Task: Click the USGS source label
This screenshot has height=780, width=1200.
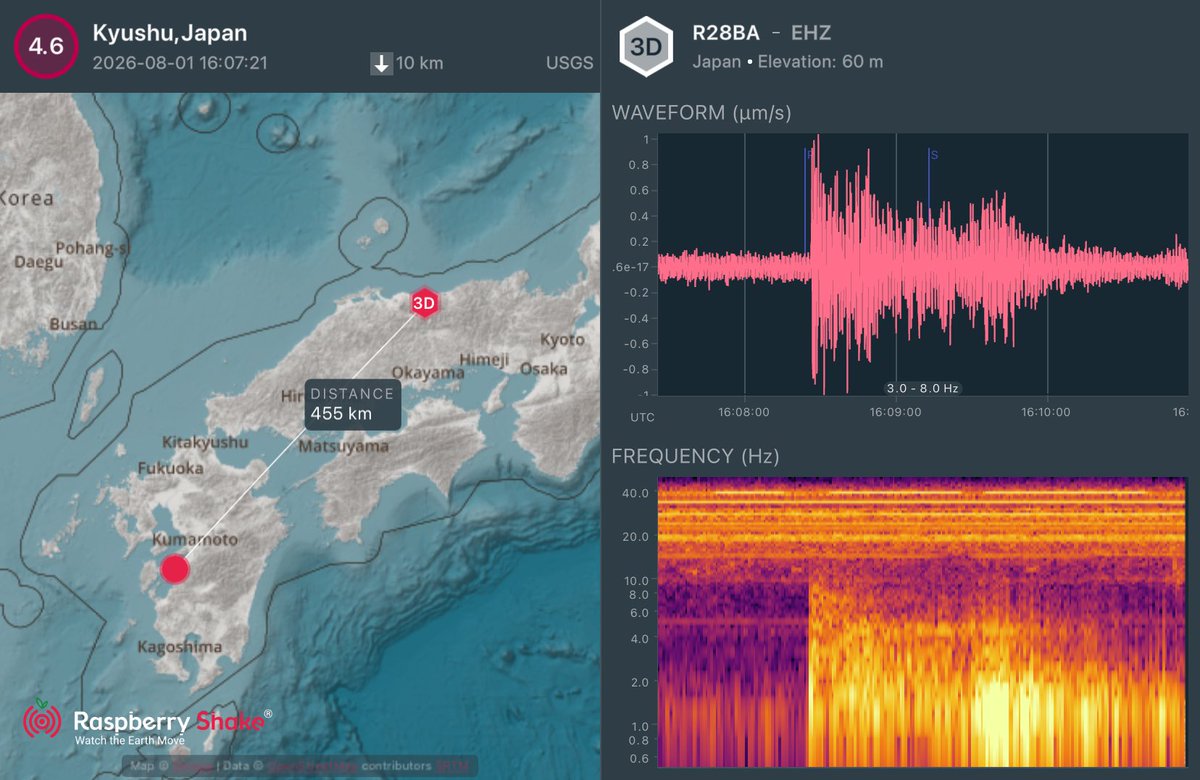Action: pyautogui.click(x=570, y=63)
